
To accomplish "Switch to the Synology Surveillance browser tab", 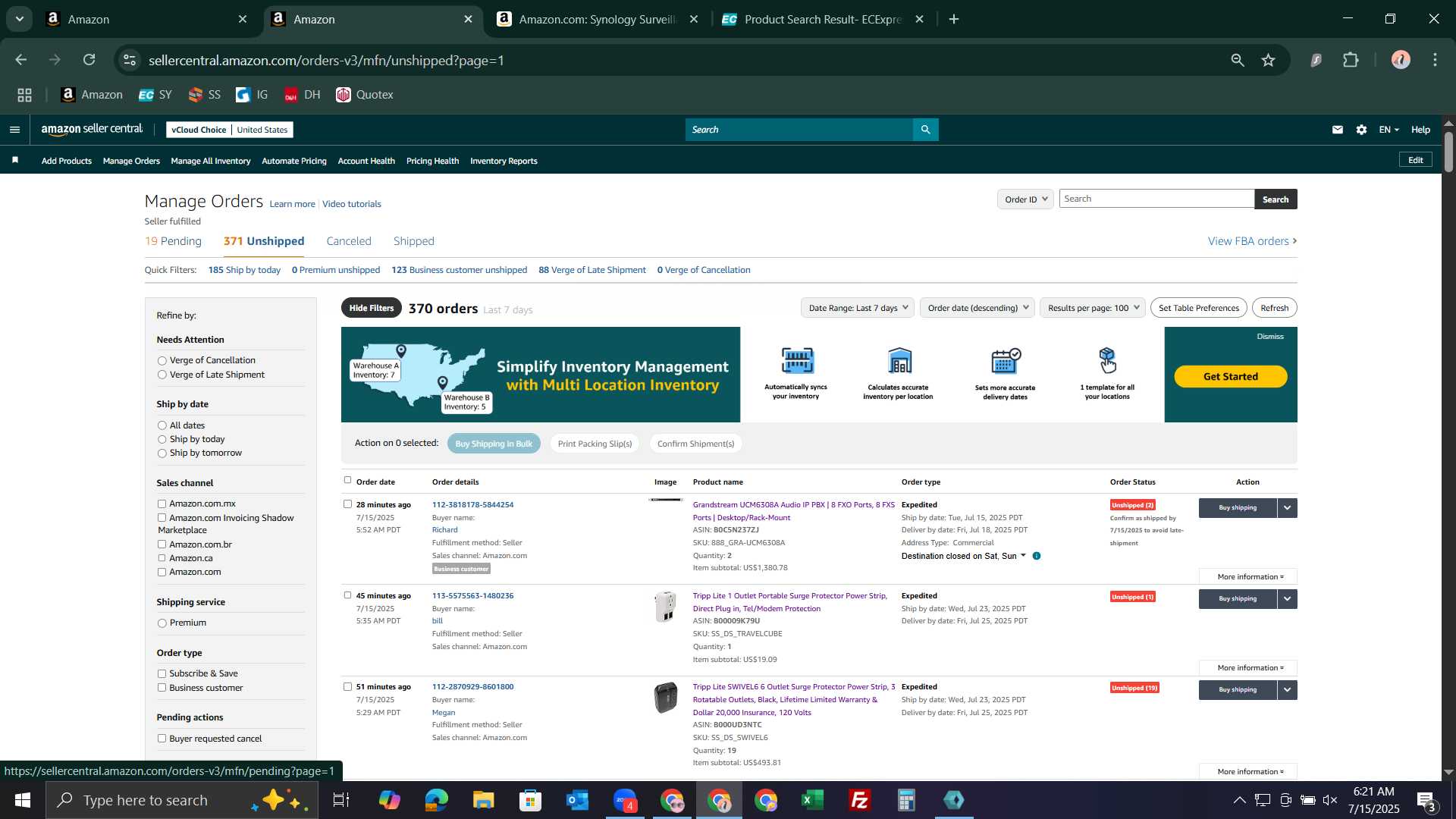I will pos(598,20).
